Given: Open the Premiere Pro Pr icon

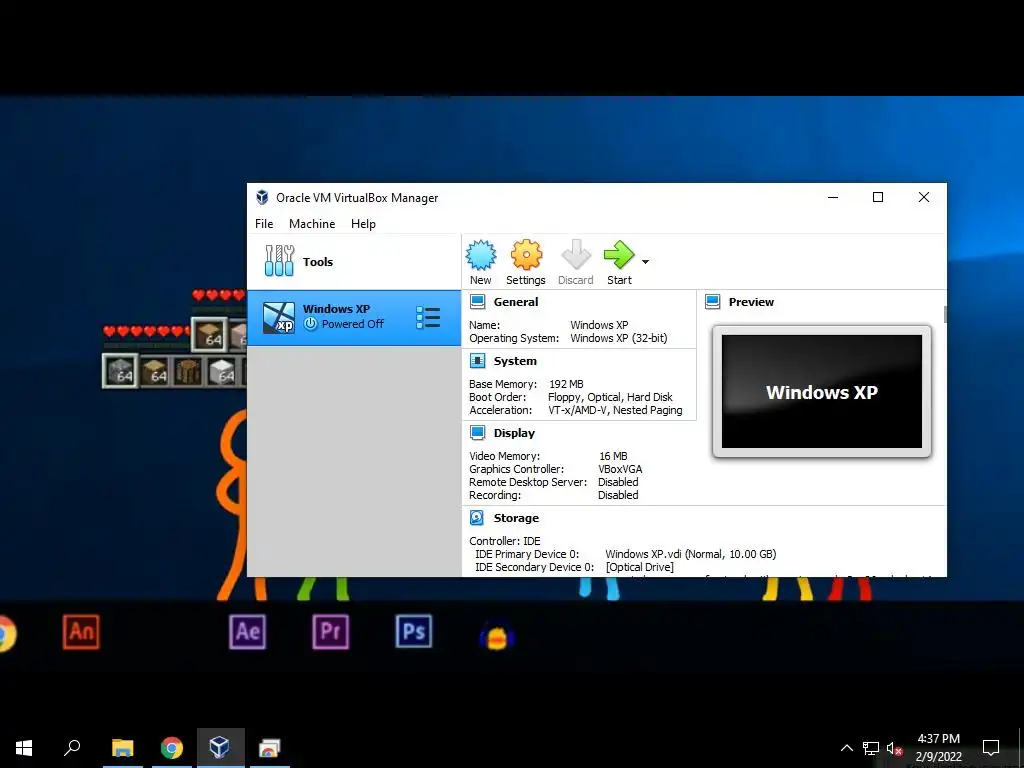Looking at the screenshot, I should (x=330, y=632).
